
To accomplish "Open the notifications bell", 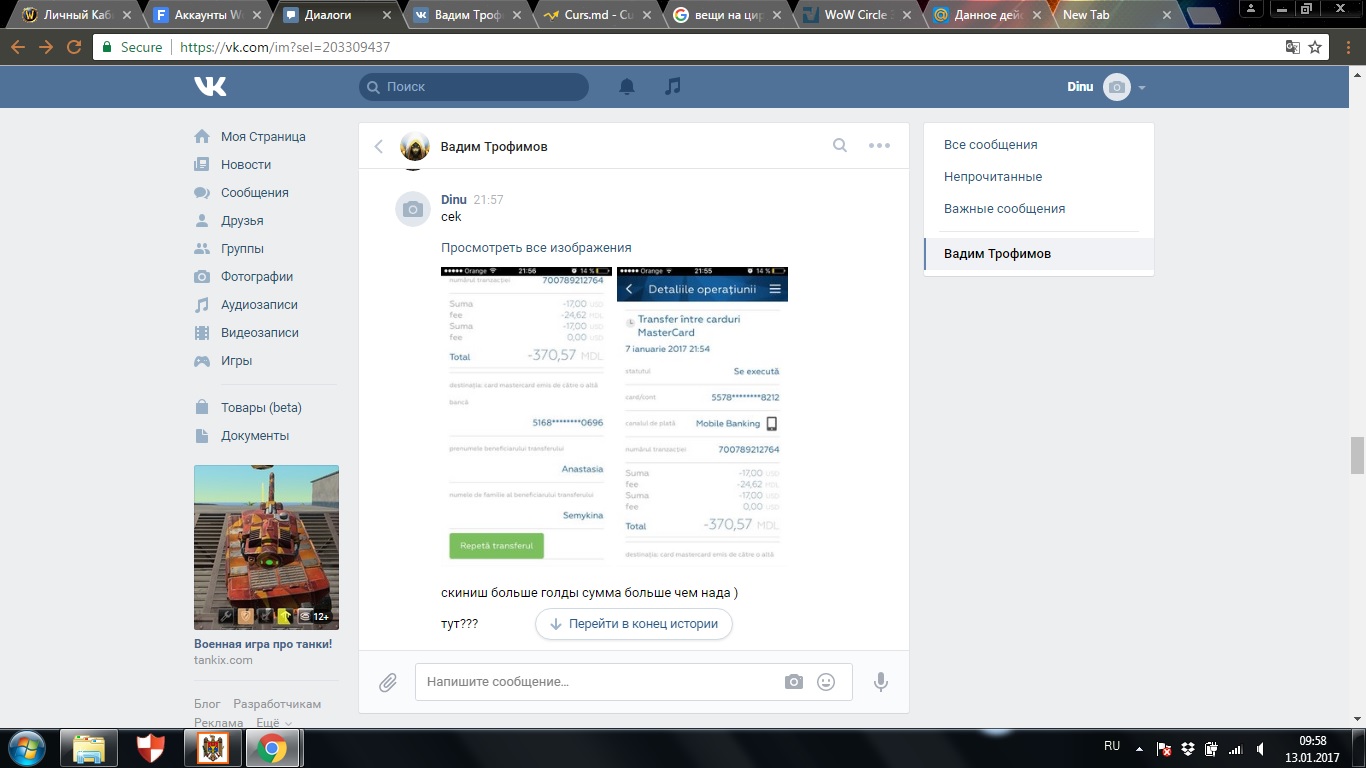I will coord(627,87).
